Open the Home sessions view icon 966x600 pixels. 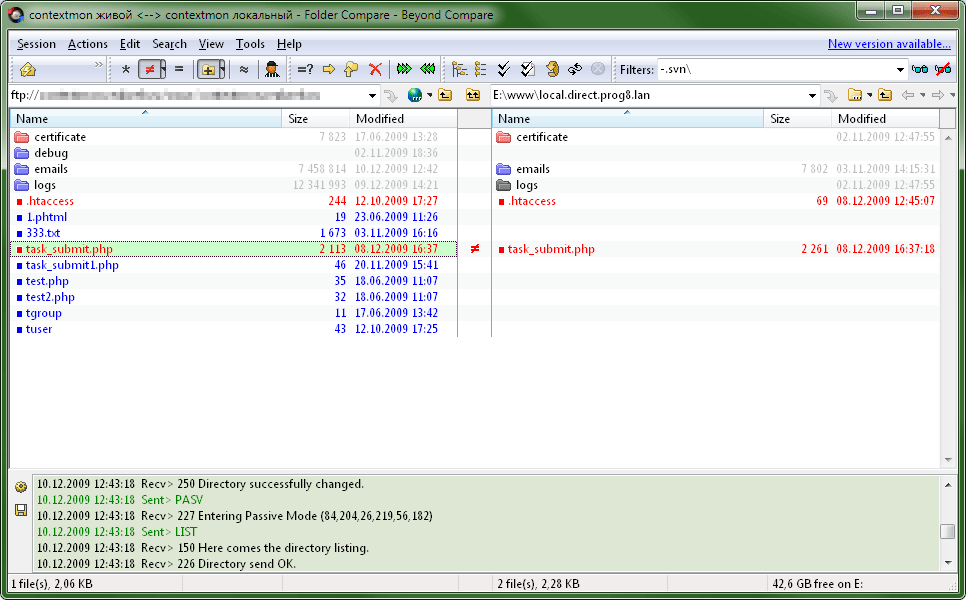pyautogui.click(x=28, y=70)
